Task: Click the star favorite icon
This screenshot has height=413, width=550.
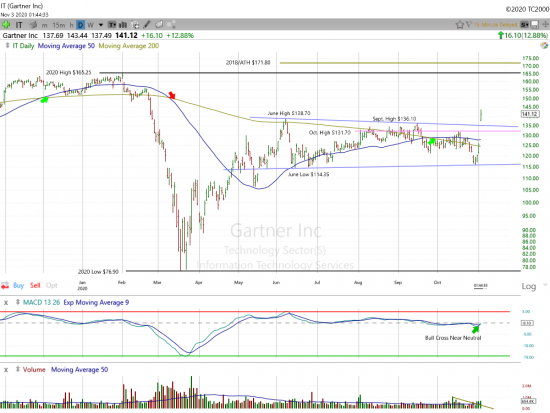Action: [460, 25]
